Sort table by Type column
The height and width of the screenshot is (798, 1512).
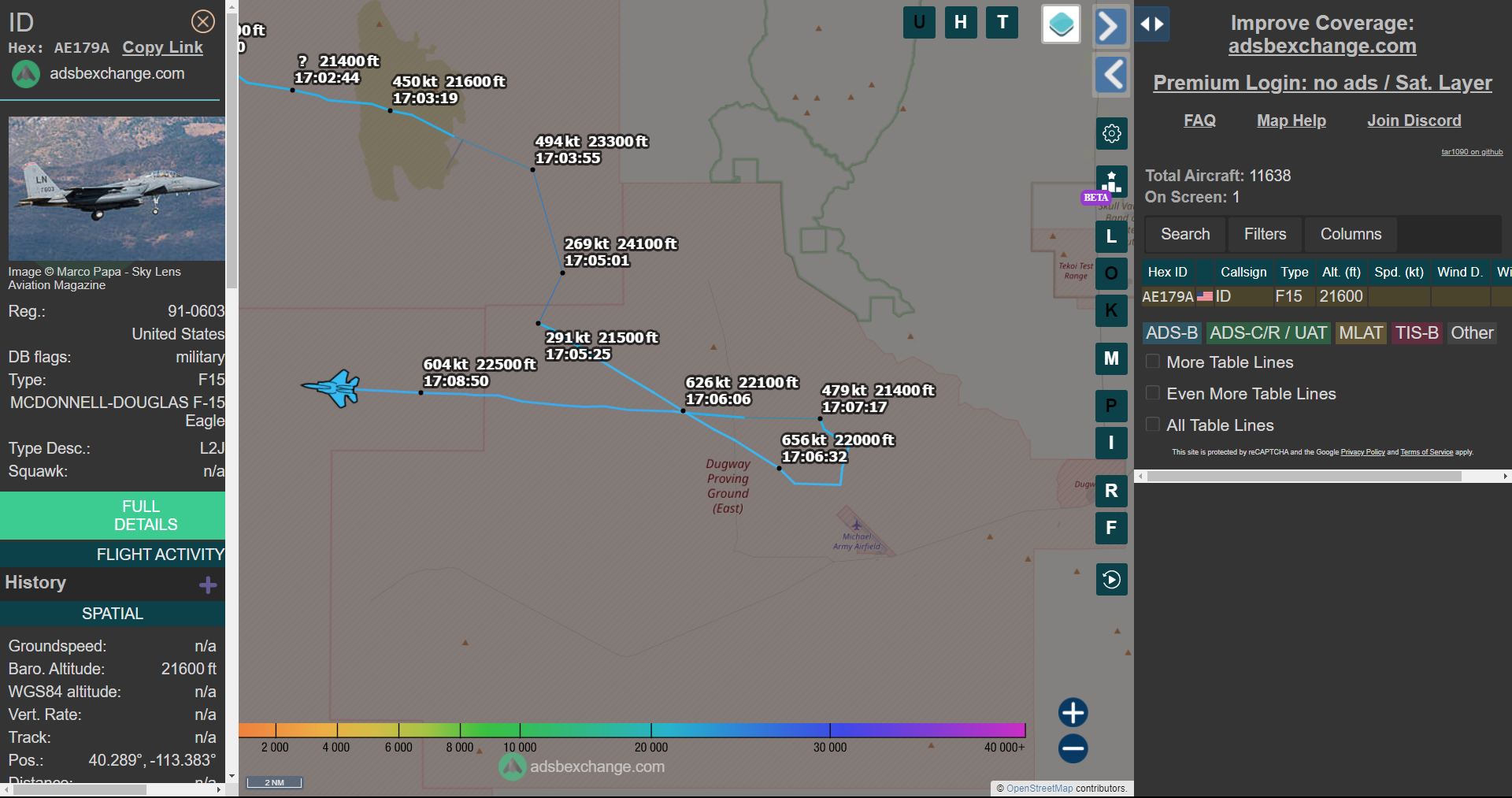pyautogui.click(x=1294, y=272)
